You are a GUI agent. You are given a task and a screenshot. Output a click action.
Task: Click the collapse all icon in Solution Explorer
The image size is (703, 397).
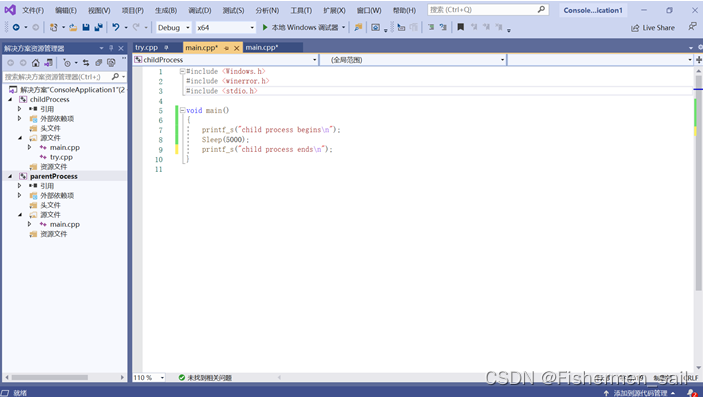coord(99,63)
